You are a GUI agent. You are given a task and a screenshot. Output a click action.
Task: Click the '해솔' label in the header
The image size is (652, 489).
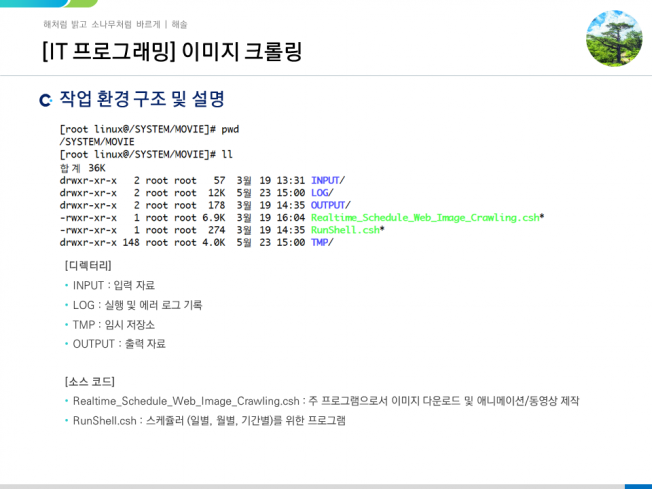pyautogui.click(x=179, y=23)
